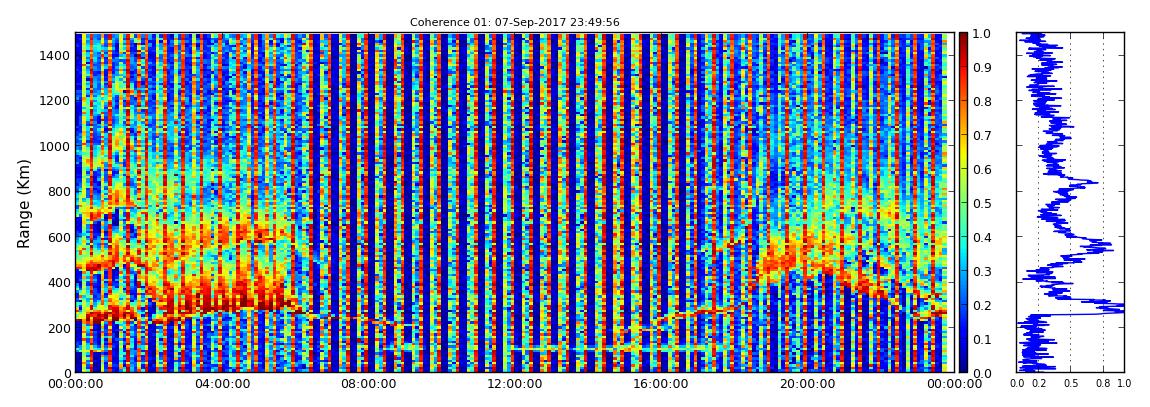Click the plot title 'Coherence 01: 07-Sep-2017 23:49:56'
The width and height of the screenshot is (1150, 407).
point(514,22)
